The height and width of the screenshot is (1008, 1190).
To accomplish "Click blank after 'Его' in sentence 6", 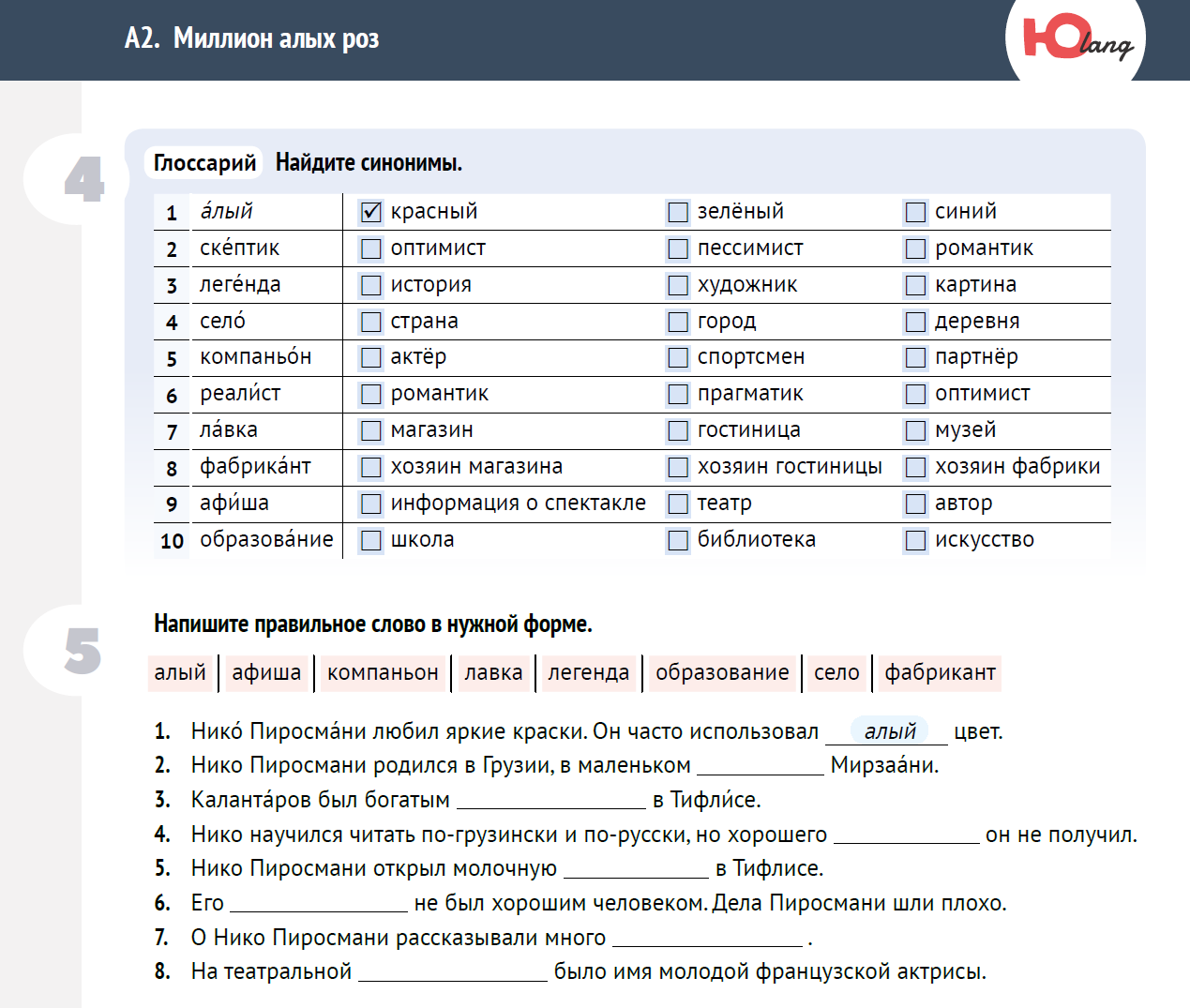I will 319,904.
